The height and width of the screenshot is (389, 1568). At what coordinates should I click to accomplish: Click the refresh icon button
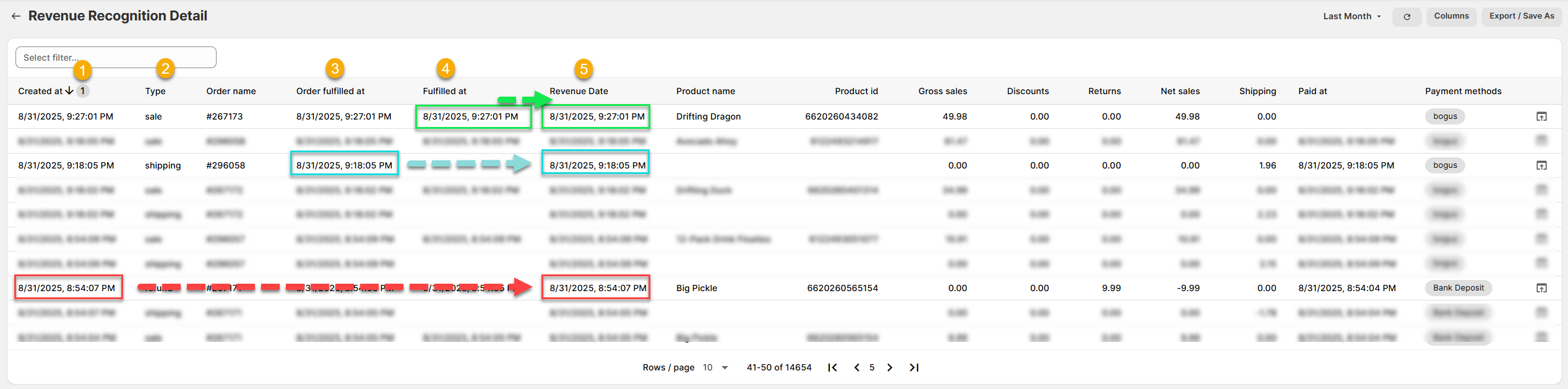pyautogui.click(x=1406, y=17)
